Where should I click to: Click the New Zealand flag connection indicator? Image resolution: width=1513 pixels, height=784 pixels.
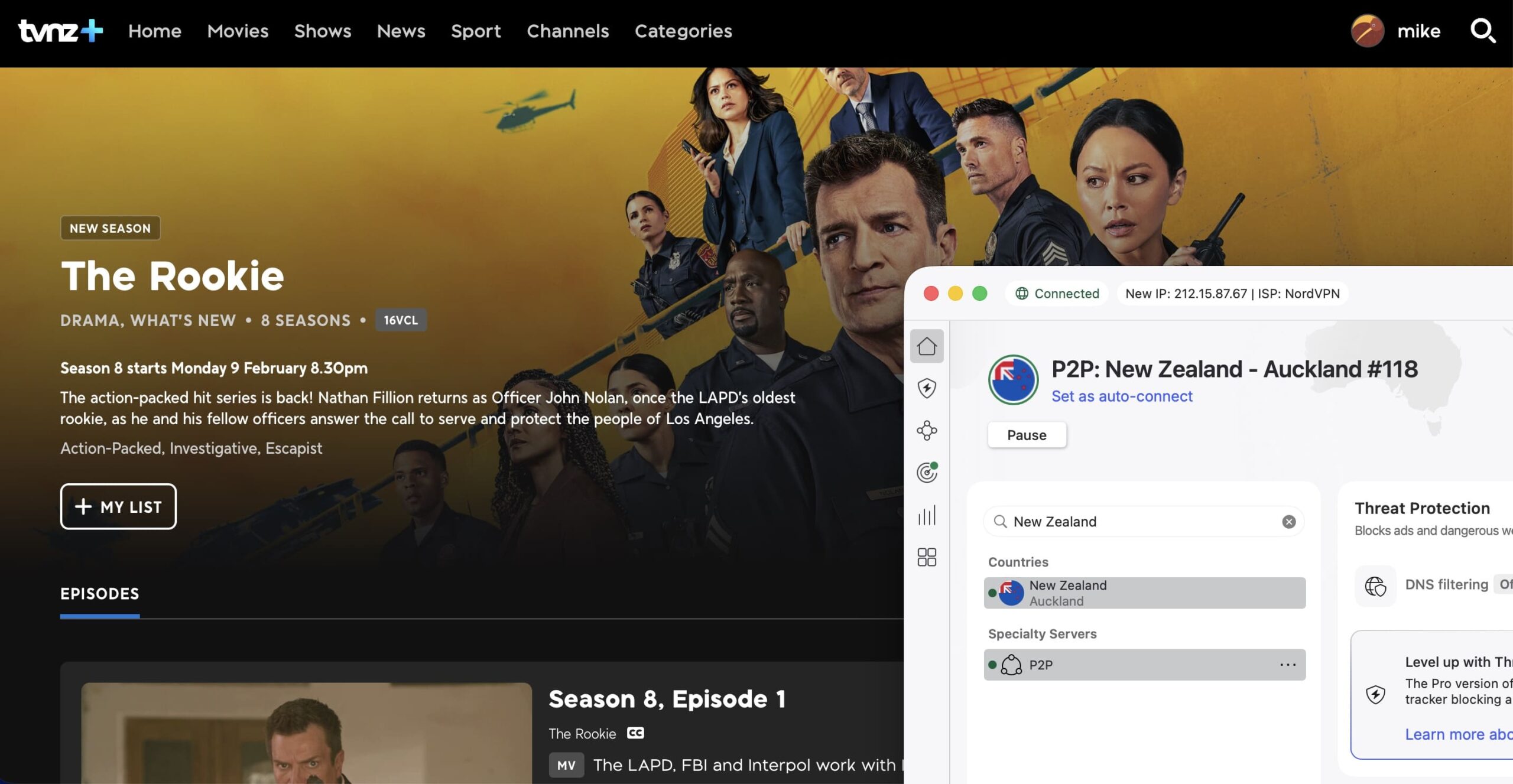coord(1013,380)
